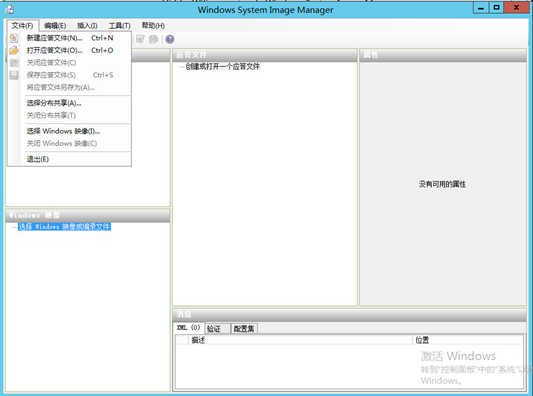Click the application icon in the title bar
533x396 pixels.
pyautogui.click(x=9, y=10)
